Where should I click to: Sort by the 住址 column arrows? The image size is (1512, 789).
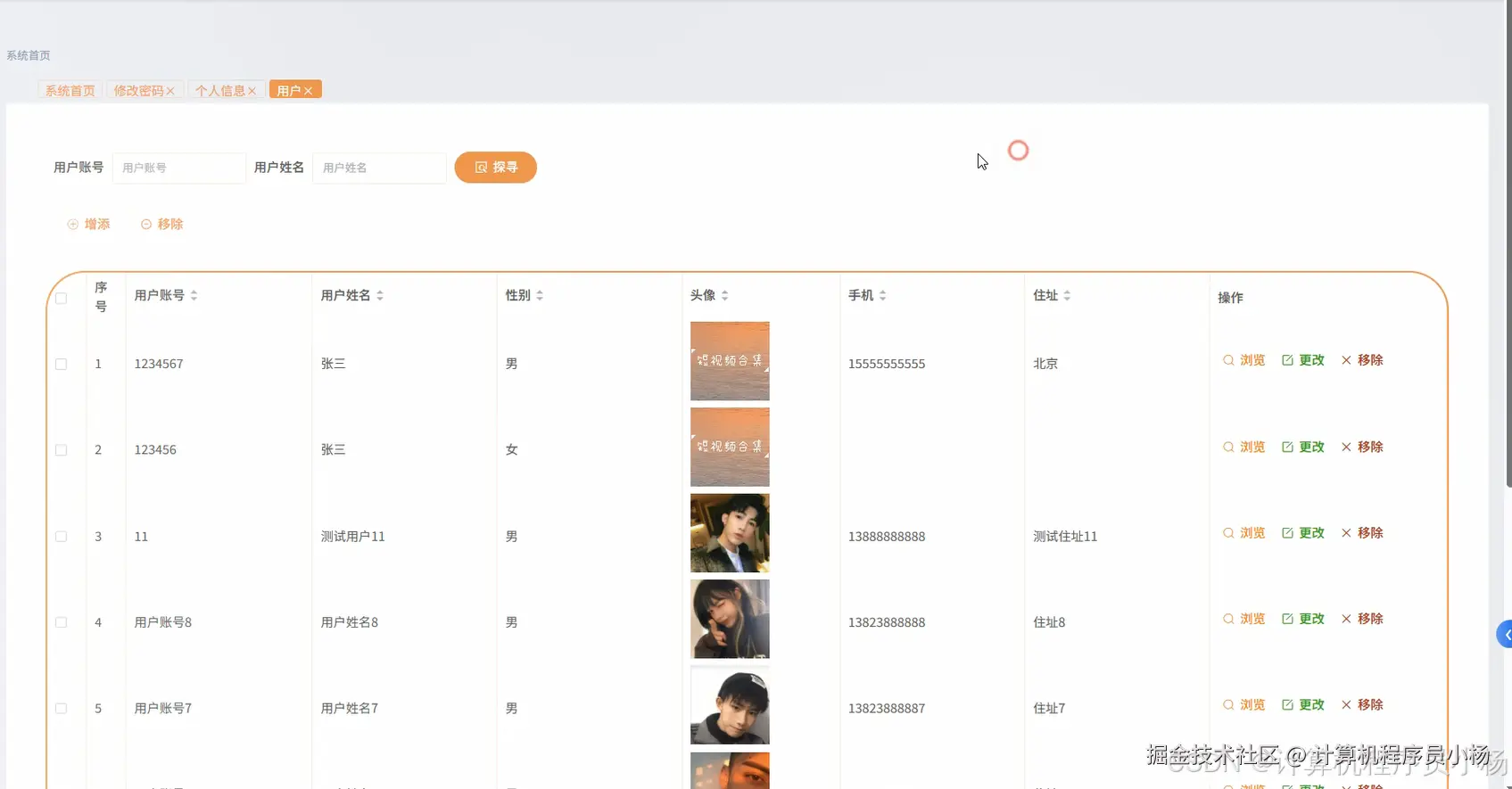(1067, 295)
